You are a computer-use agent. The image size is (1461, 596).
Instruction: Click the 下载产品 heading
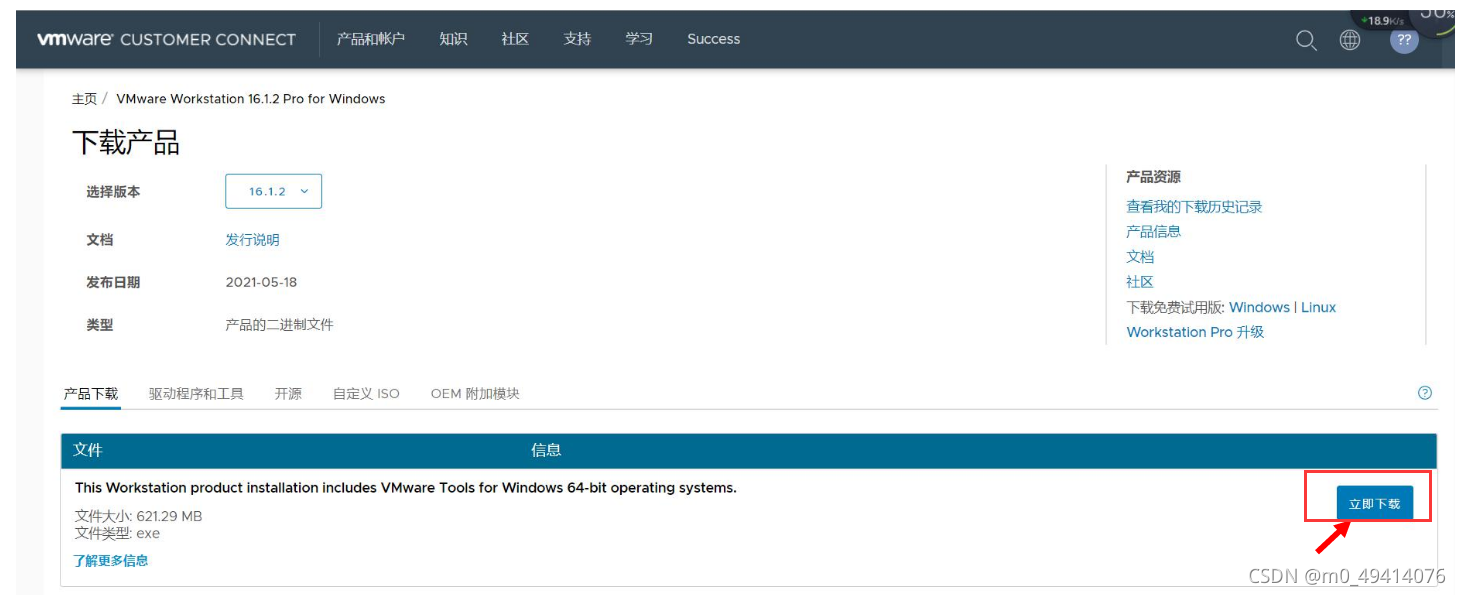126,143
